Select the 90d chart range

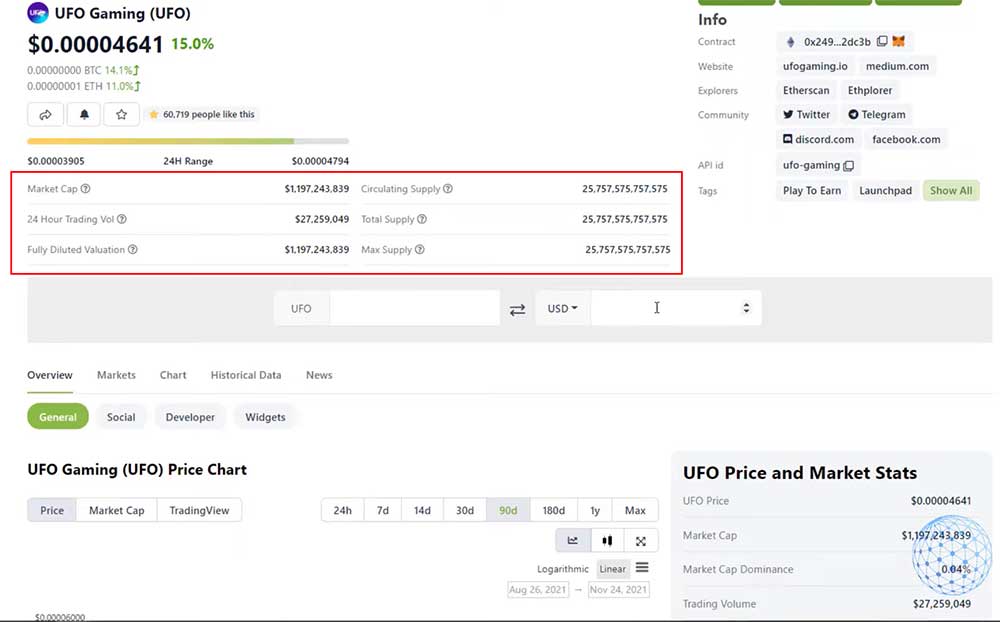507,509
